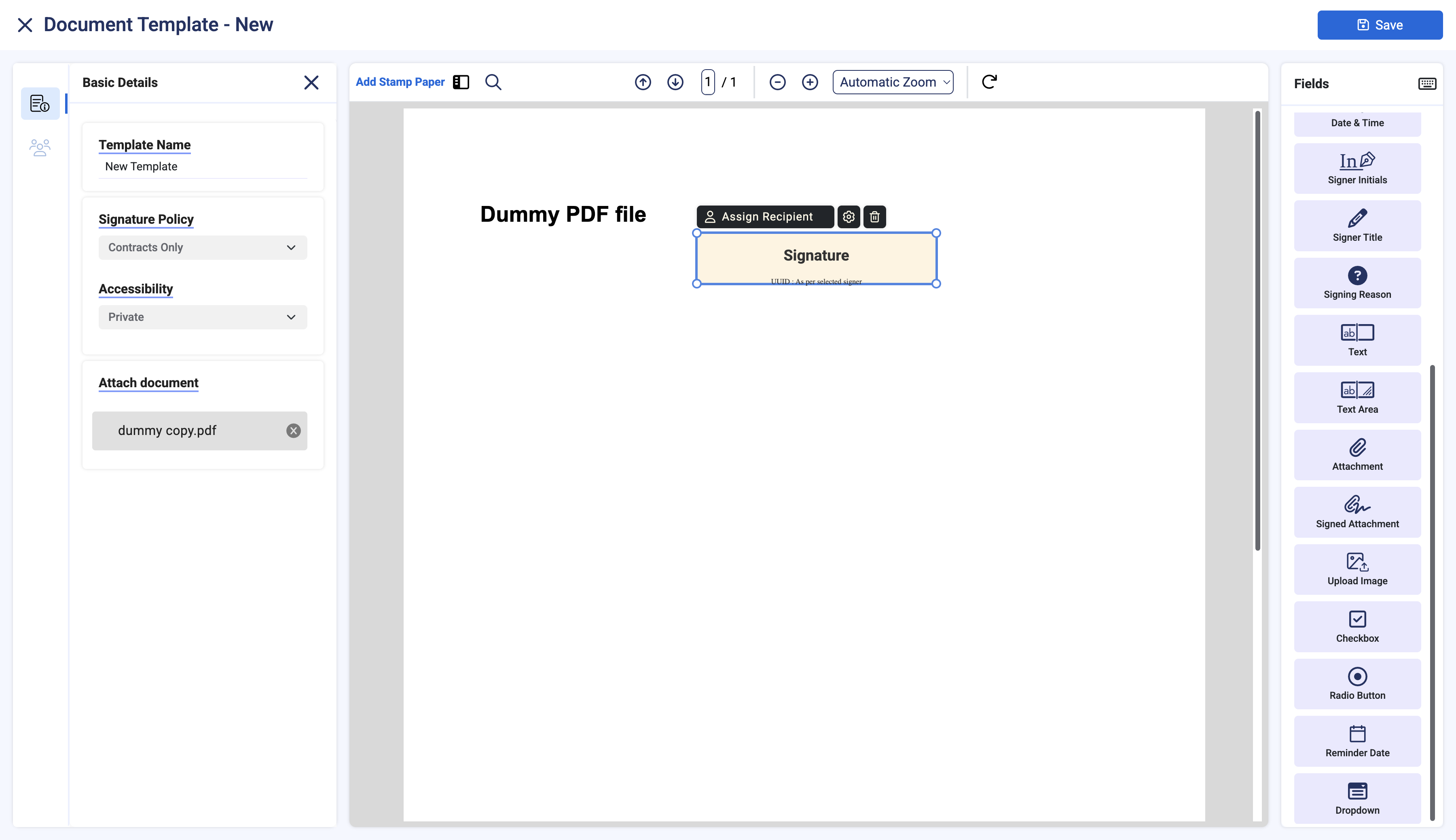Go to next page arrow
Screen dimensions: 1456x840
coord(675,82)
